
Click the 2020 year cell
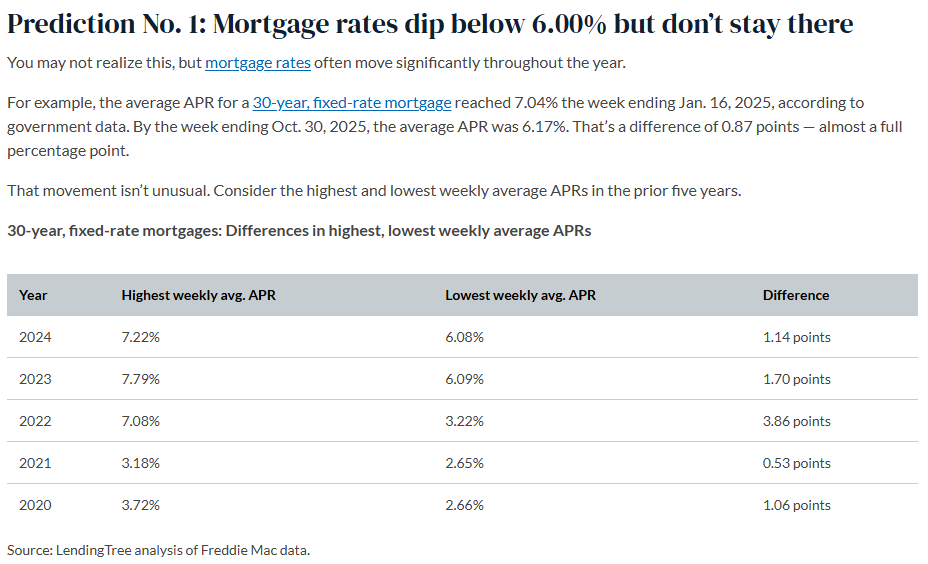coord(35,505)
